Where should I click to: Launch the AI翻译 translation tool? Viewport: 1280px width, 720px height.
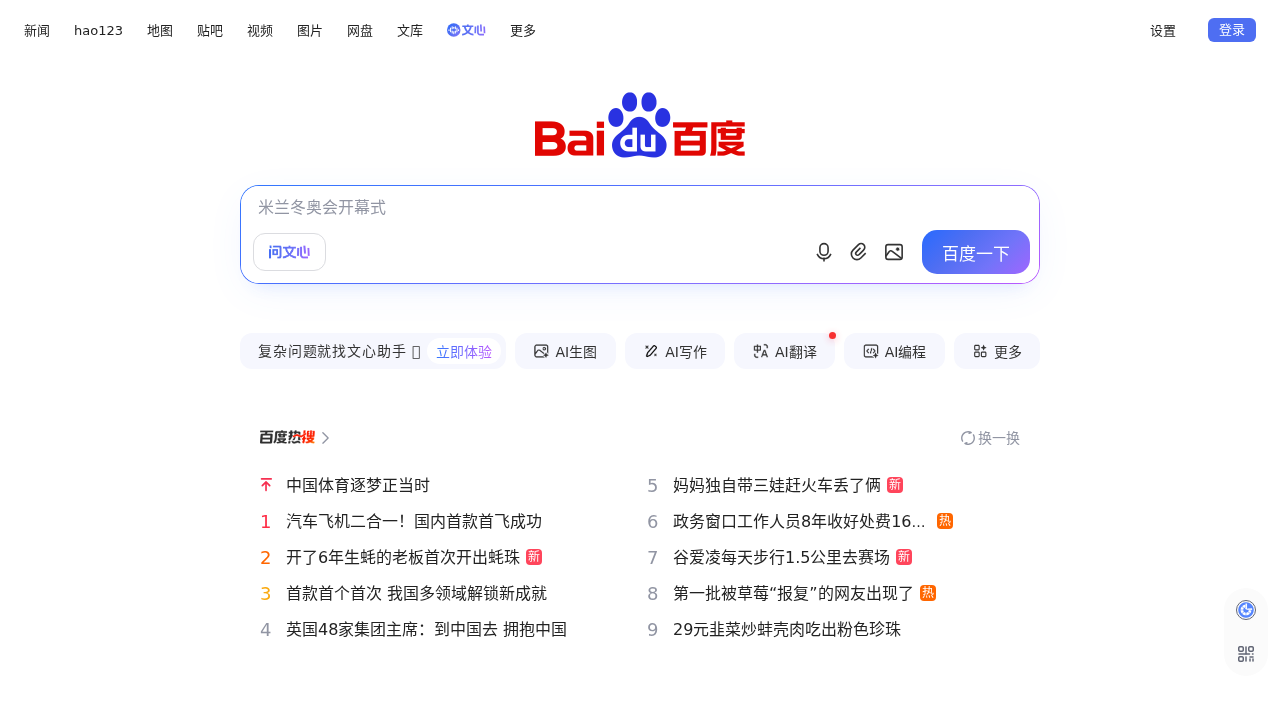click(x=784, y=352)
